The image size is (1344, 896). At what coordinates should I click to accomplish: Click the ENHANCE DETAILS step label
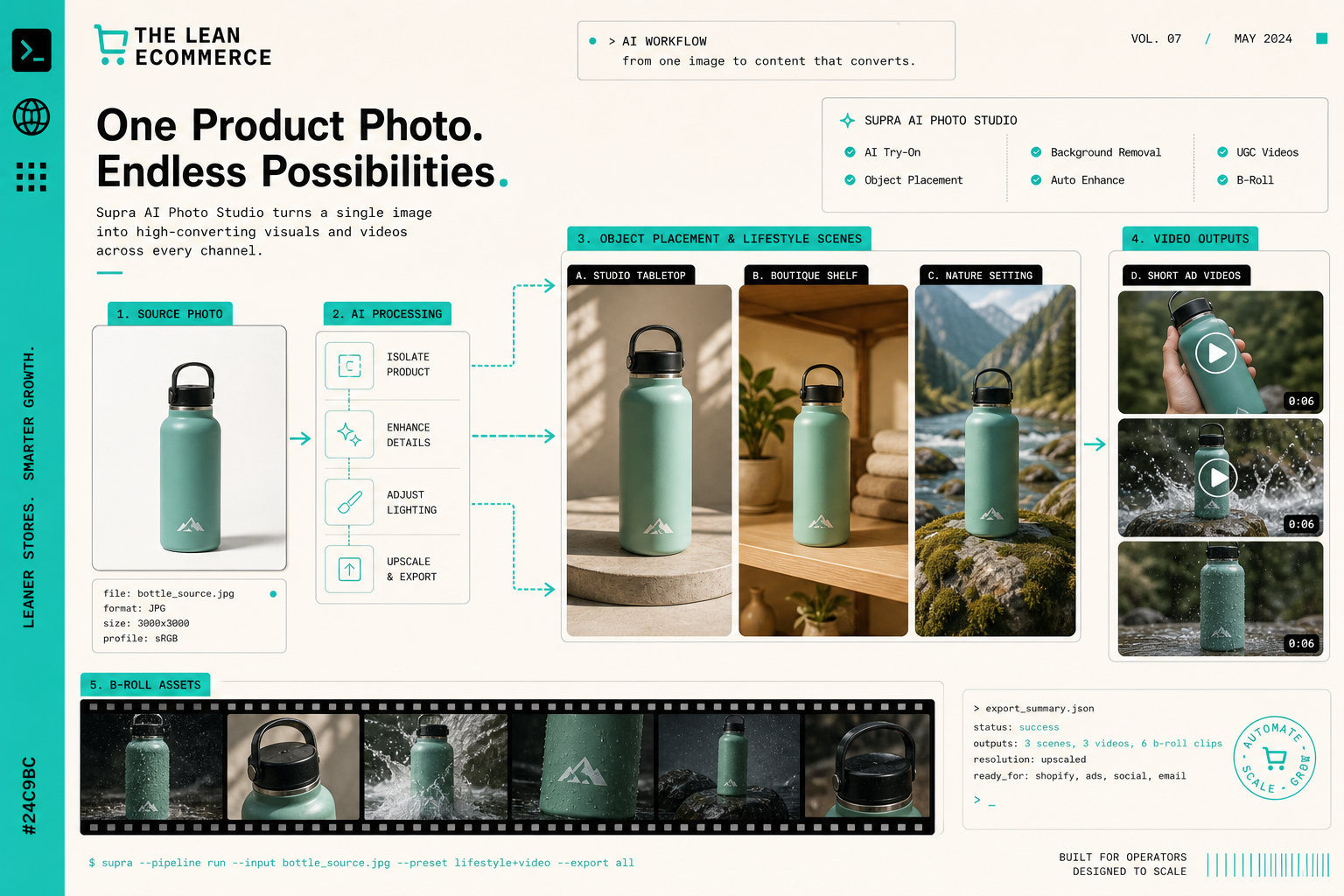point(409,435)
